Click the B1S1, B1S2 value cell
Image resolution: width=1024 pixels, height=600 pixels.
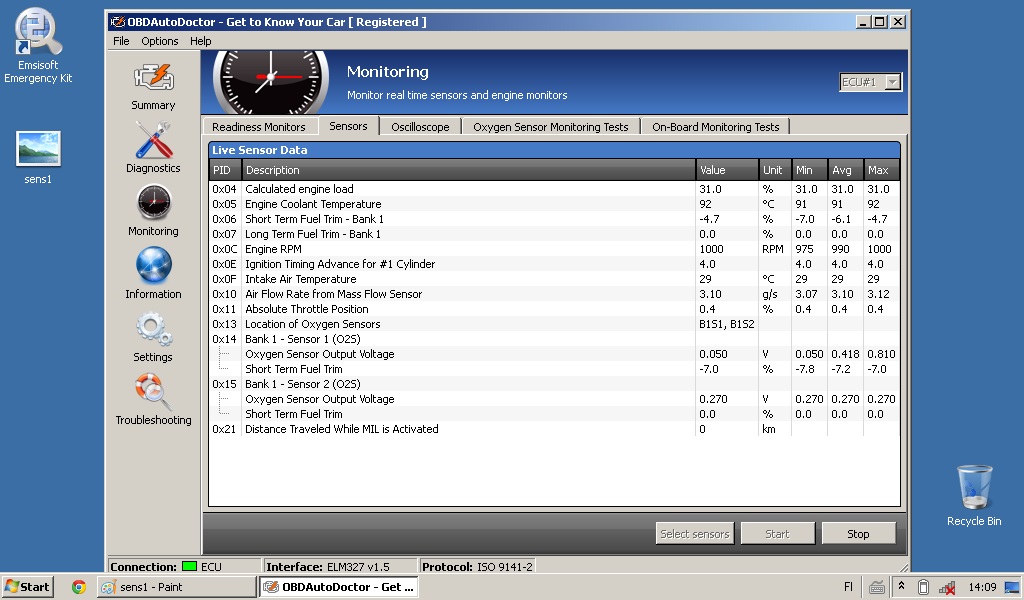(727, 324)
